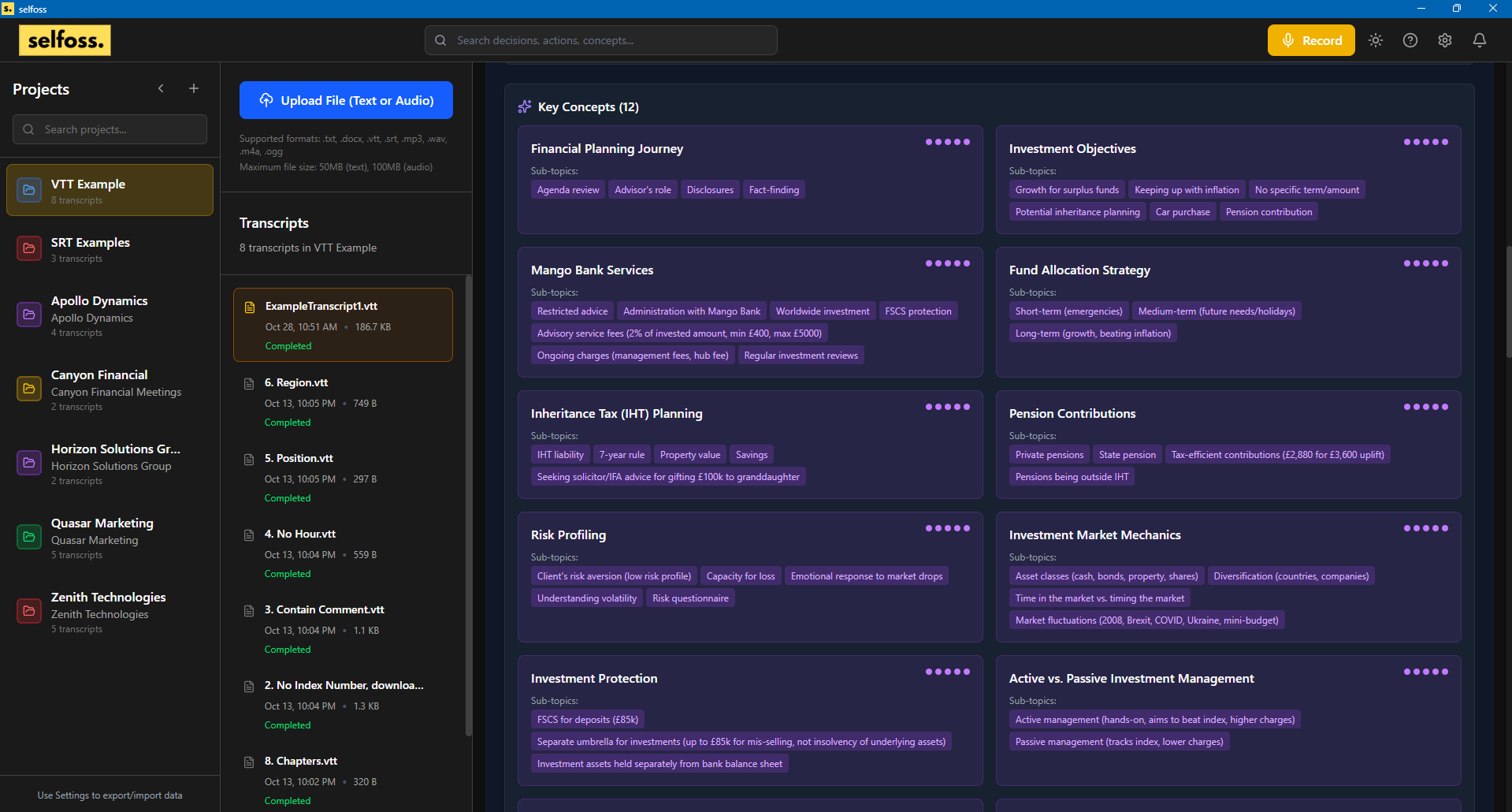
Task: Click the Key Concepts sparkle icon
Action: [x=525, y=107]
